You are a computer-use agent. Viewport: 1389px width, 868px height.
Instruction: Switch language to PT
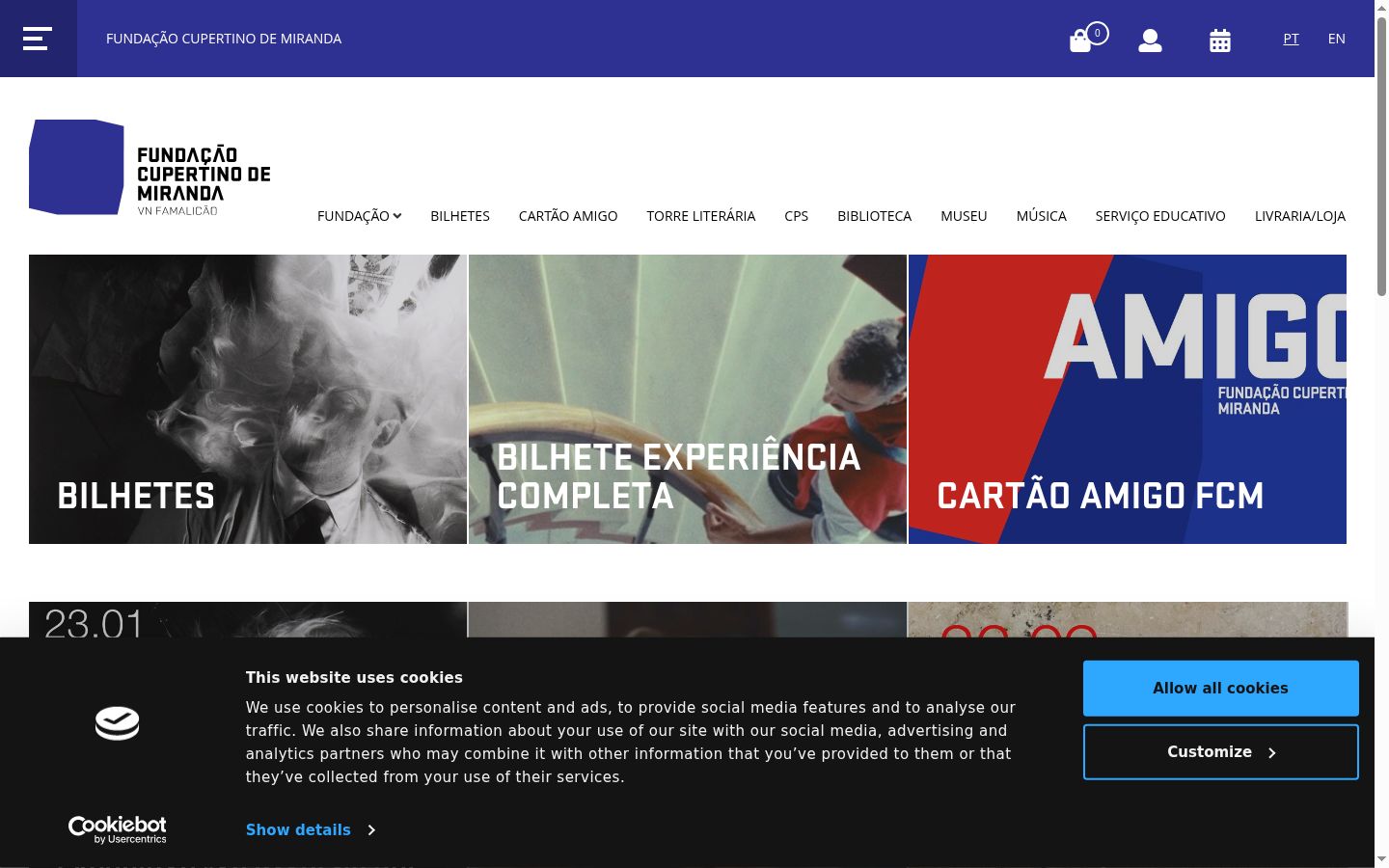(1291, 39)
